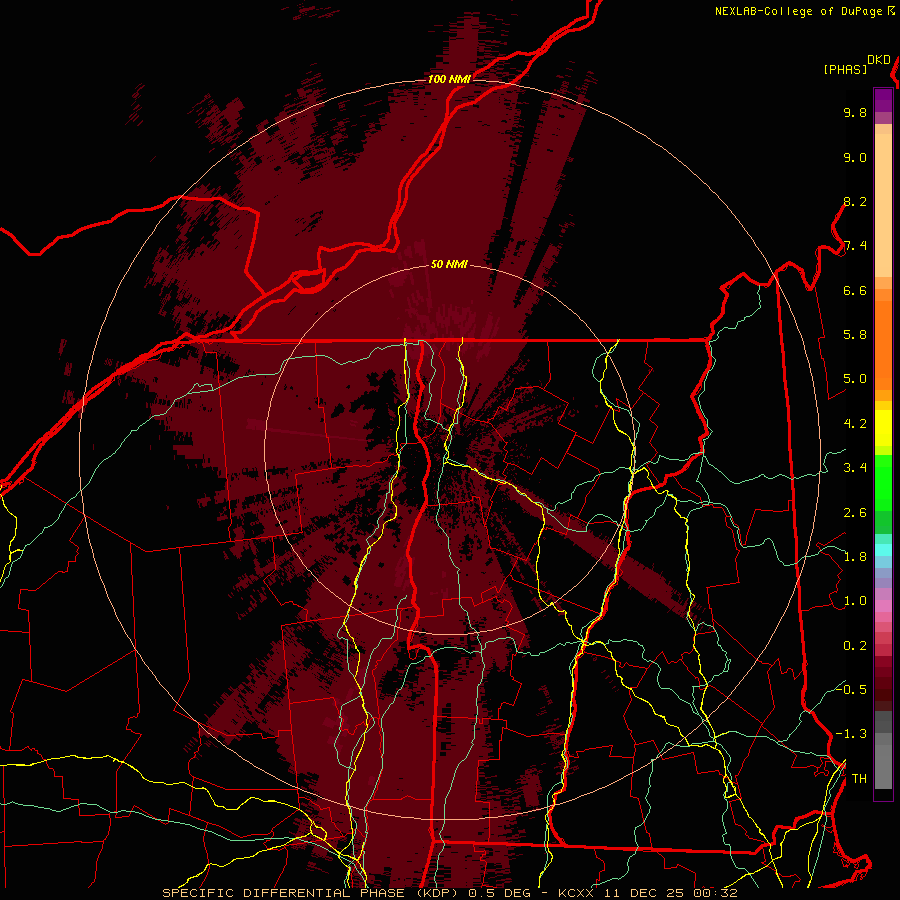
Task: Pick the peach segment of the color bar
Action: tap(883, 201)
